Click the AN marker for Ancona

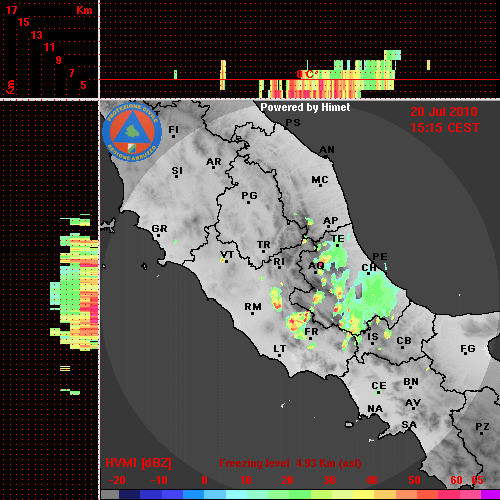327,151
